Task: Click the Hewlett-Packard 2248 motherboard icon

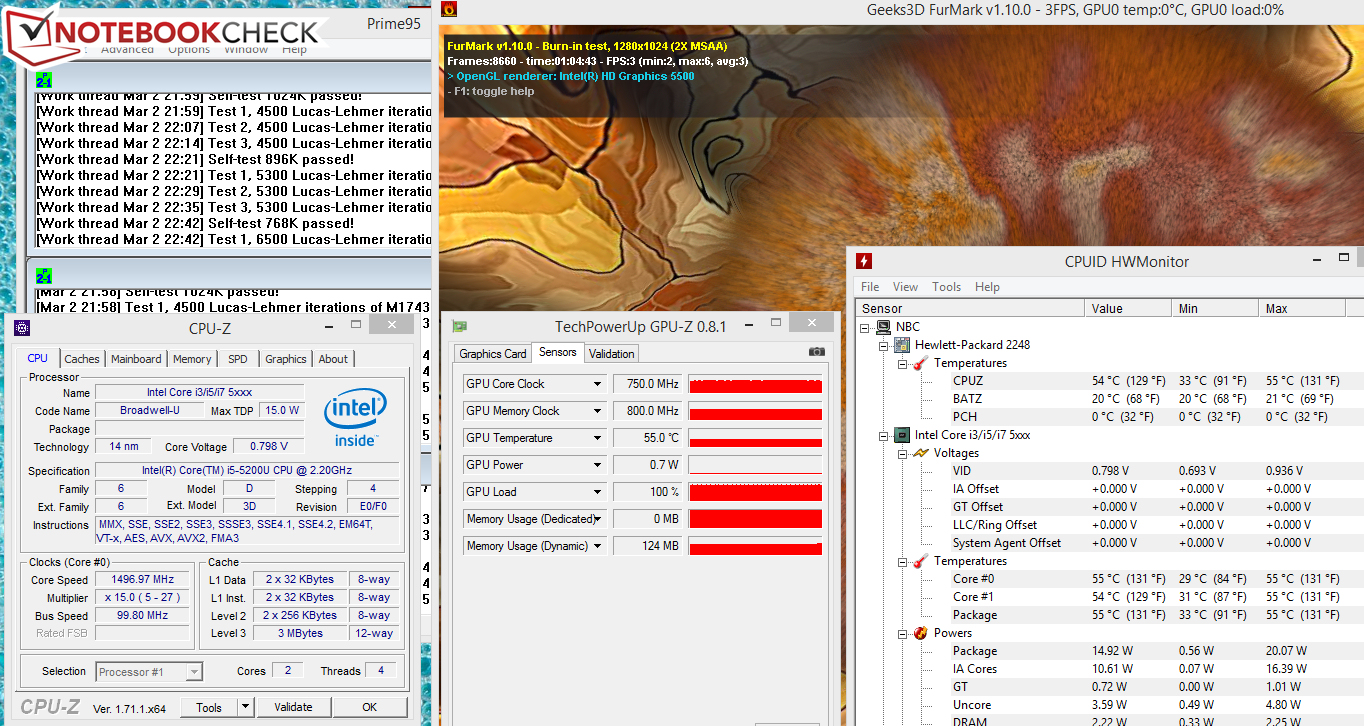Action: click(x=902, y=345)
